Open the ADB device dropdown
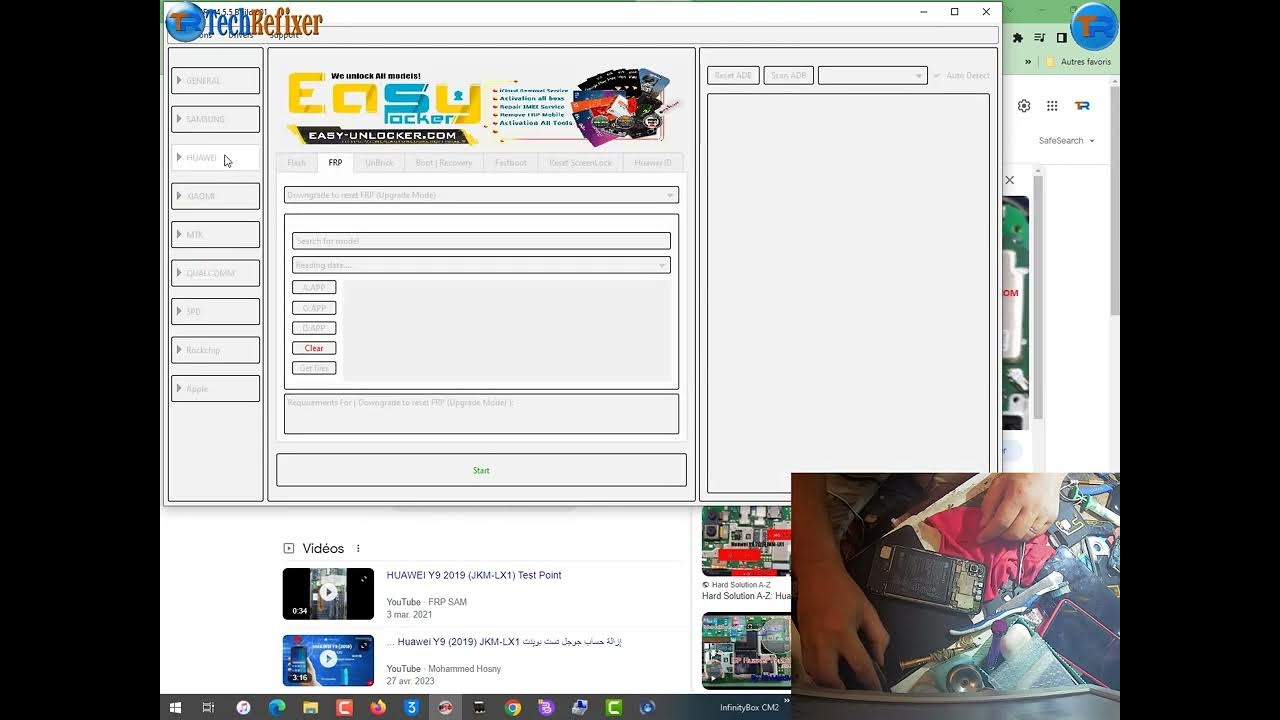The height and width of the screenshot is (720, 1280). [x=873, y=76]
